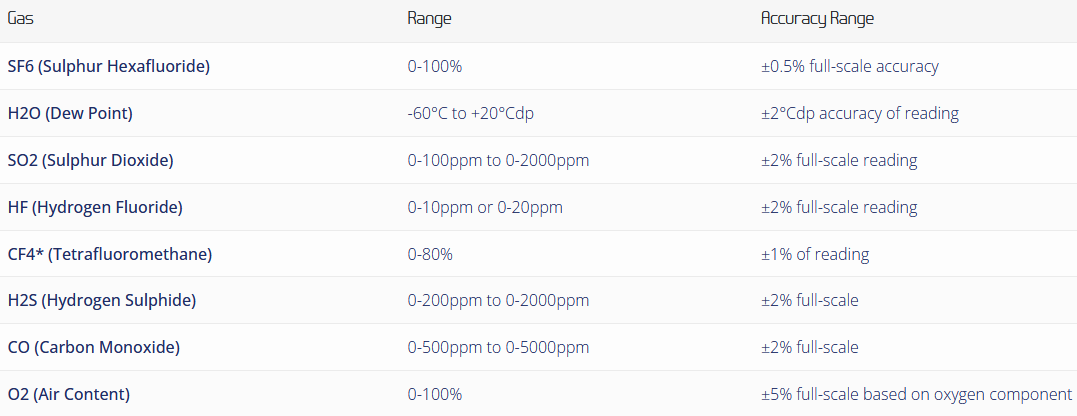
Task: Select the 0-80% range value
Action: coord(430,255)
